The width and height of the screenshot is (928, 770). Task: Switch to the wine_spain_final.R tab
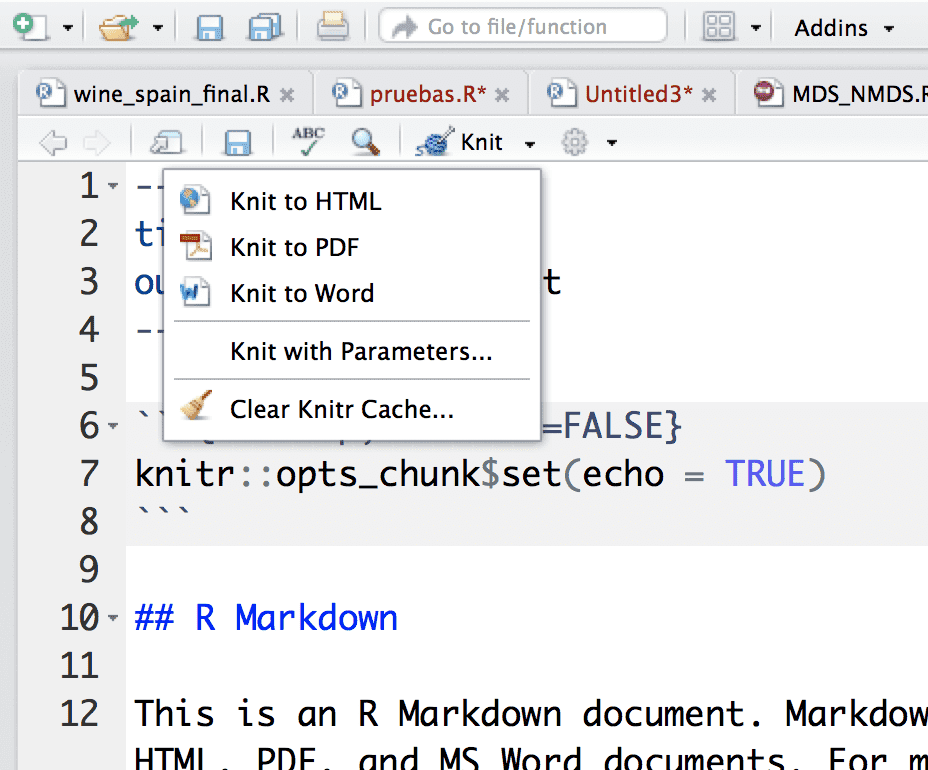click(x=172, y=94)
